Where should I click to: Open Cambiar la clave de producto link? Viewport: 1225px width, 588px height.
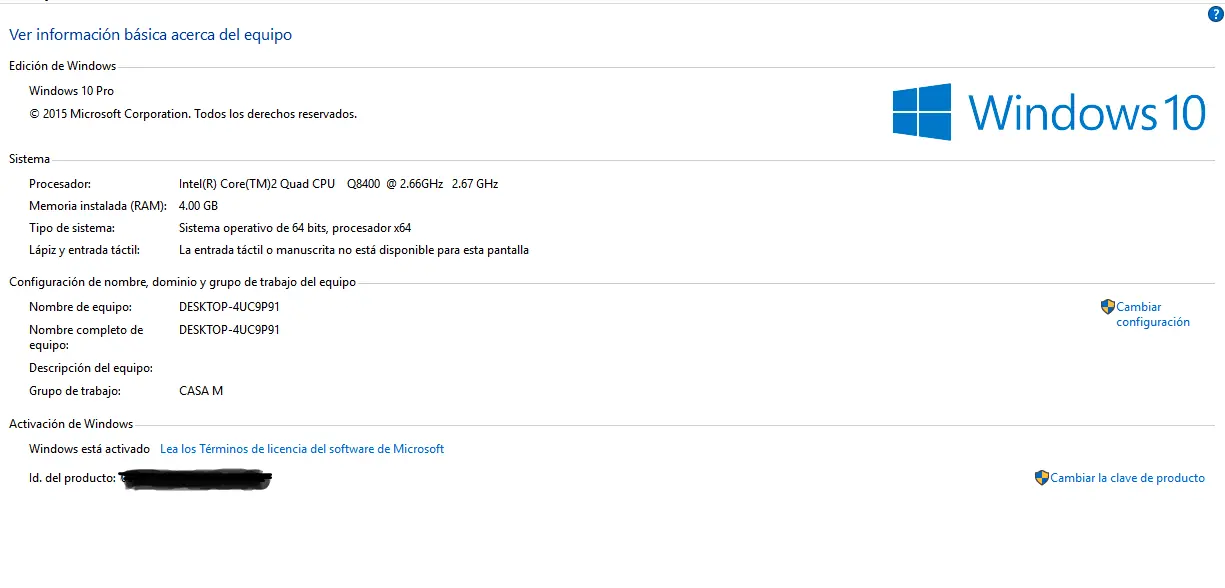1127,478
